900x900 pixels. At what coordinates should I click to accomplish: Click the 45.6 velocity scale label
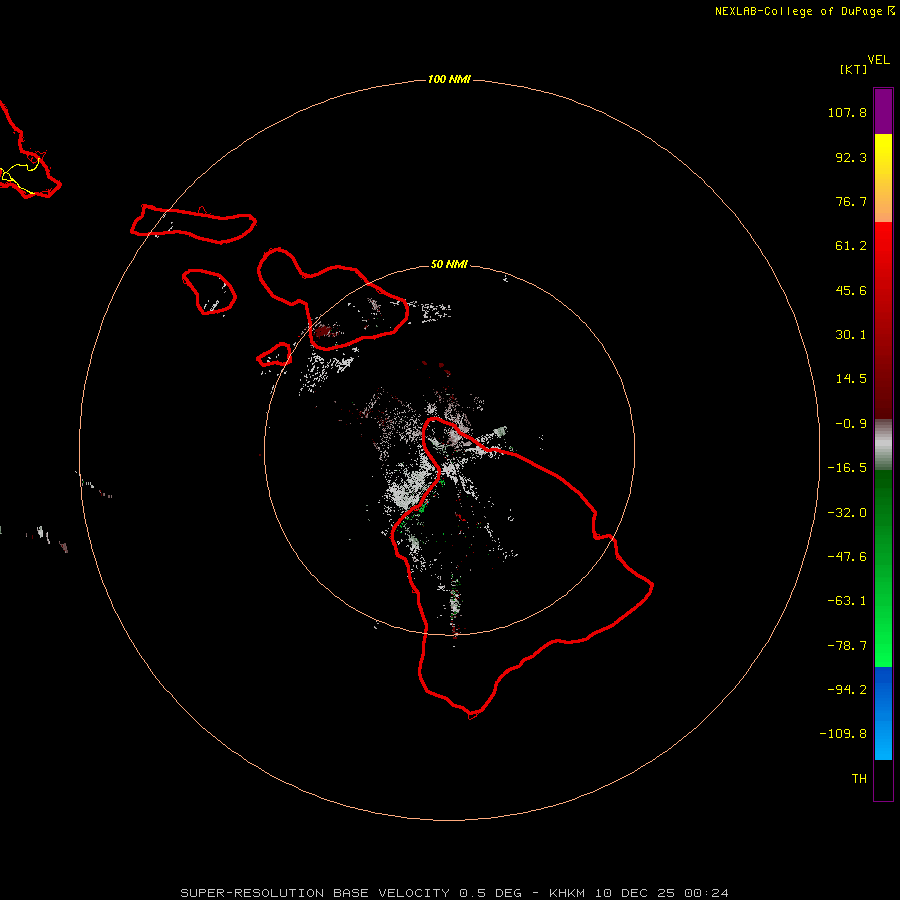tap(851, 290)
